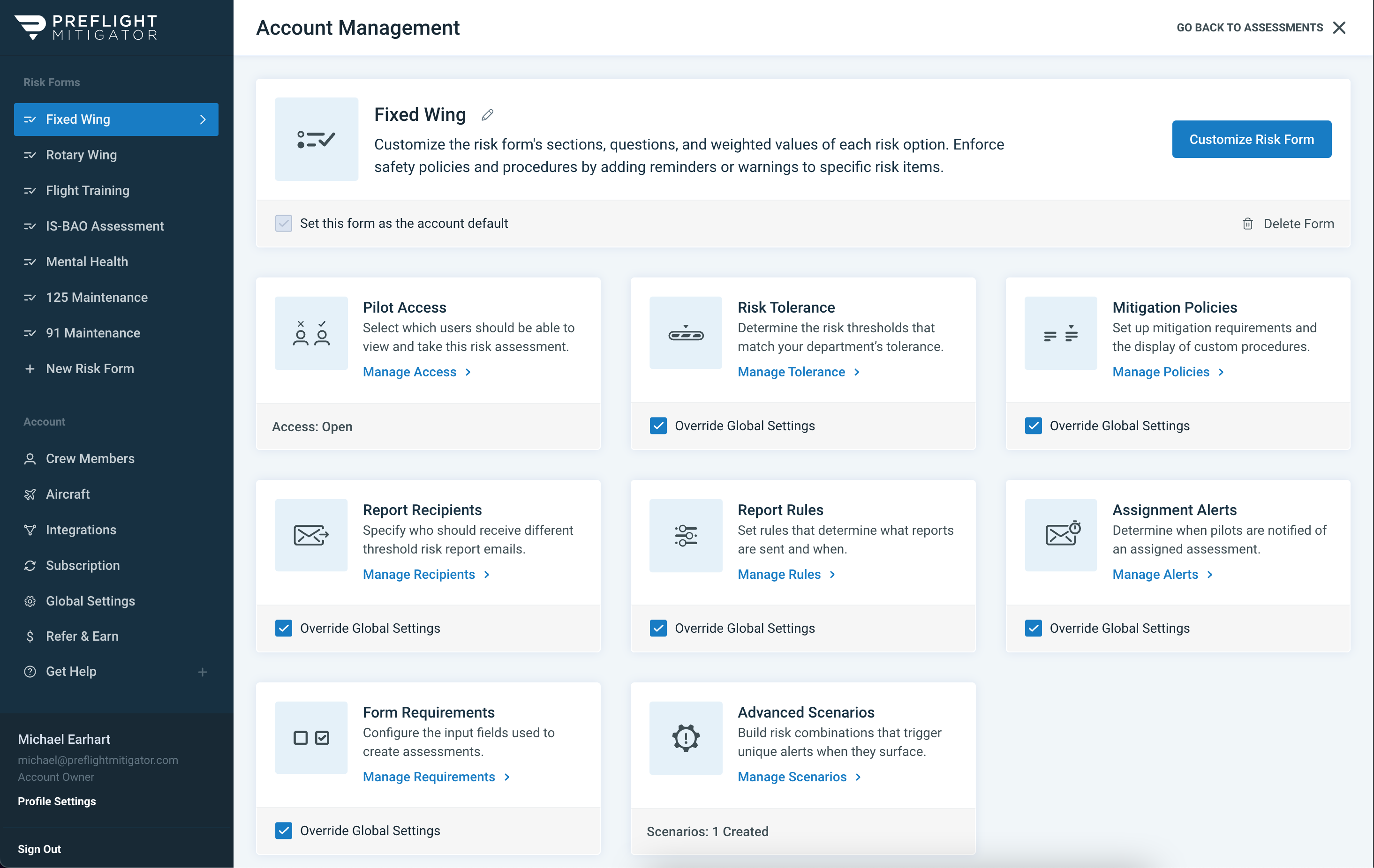The height and width of the screenshot is (868, 1374).
Task: Click the trash icon for Delete Form
Action: click(1247, 224)
